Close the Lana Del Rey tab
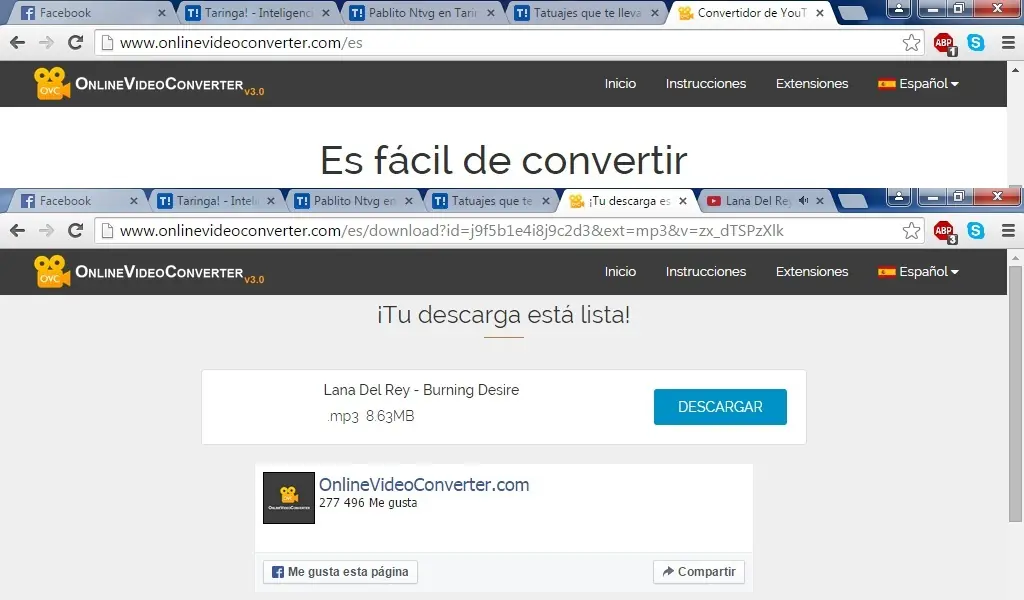The image size is (1024, 600). point(820,201)
